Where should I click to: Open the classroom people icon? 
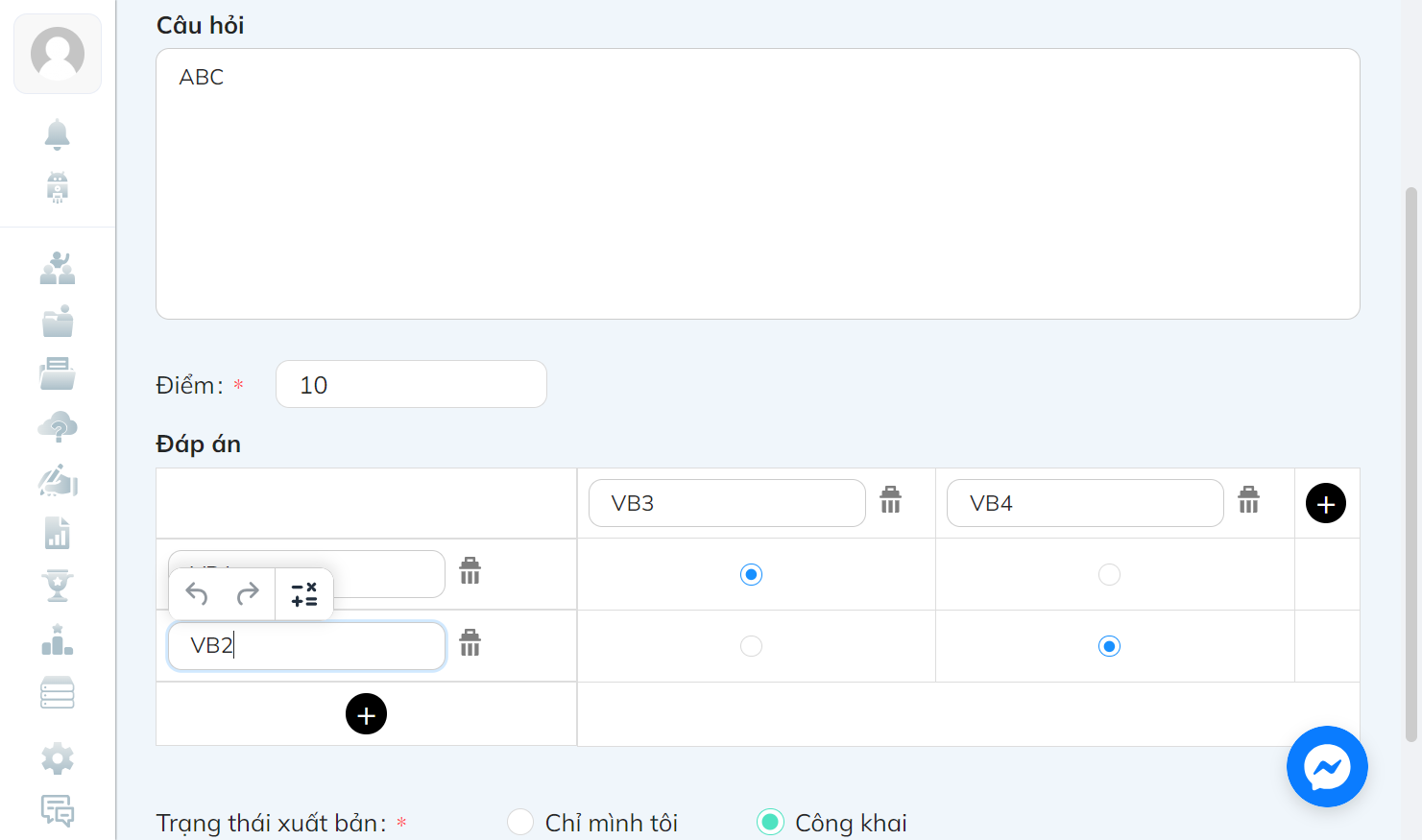[58, 268]
